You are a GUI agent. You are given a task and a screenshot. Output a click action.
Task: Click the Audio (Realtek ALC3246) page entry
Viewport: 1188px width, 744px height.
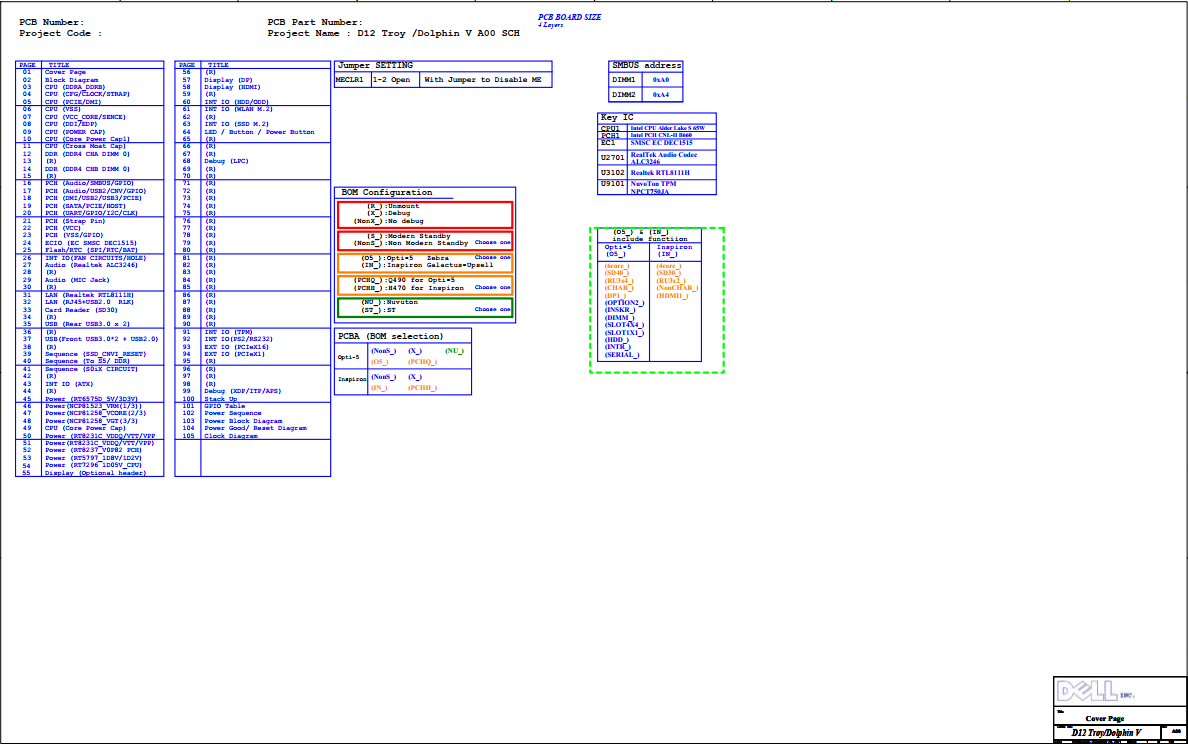tap(91, 265)
